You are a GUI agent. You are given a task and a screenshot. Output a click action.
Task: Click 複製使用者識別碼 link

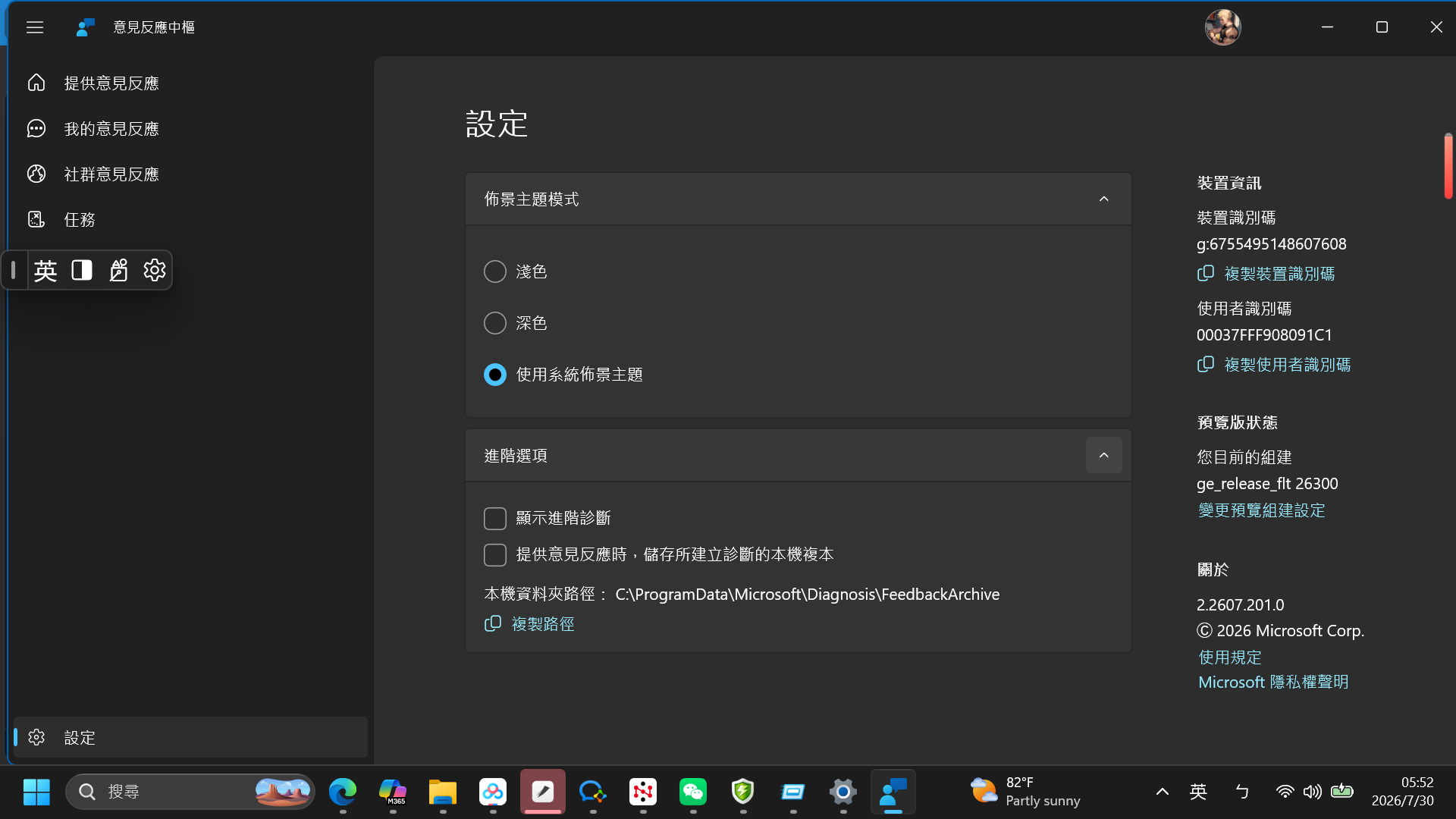[1273, 365]
